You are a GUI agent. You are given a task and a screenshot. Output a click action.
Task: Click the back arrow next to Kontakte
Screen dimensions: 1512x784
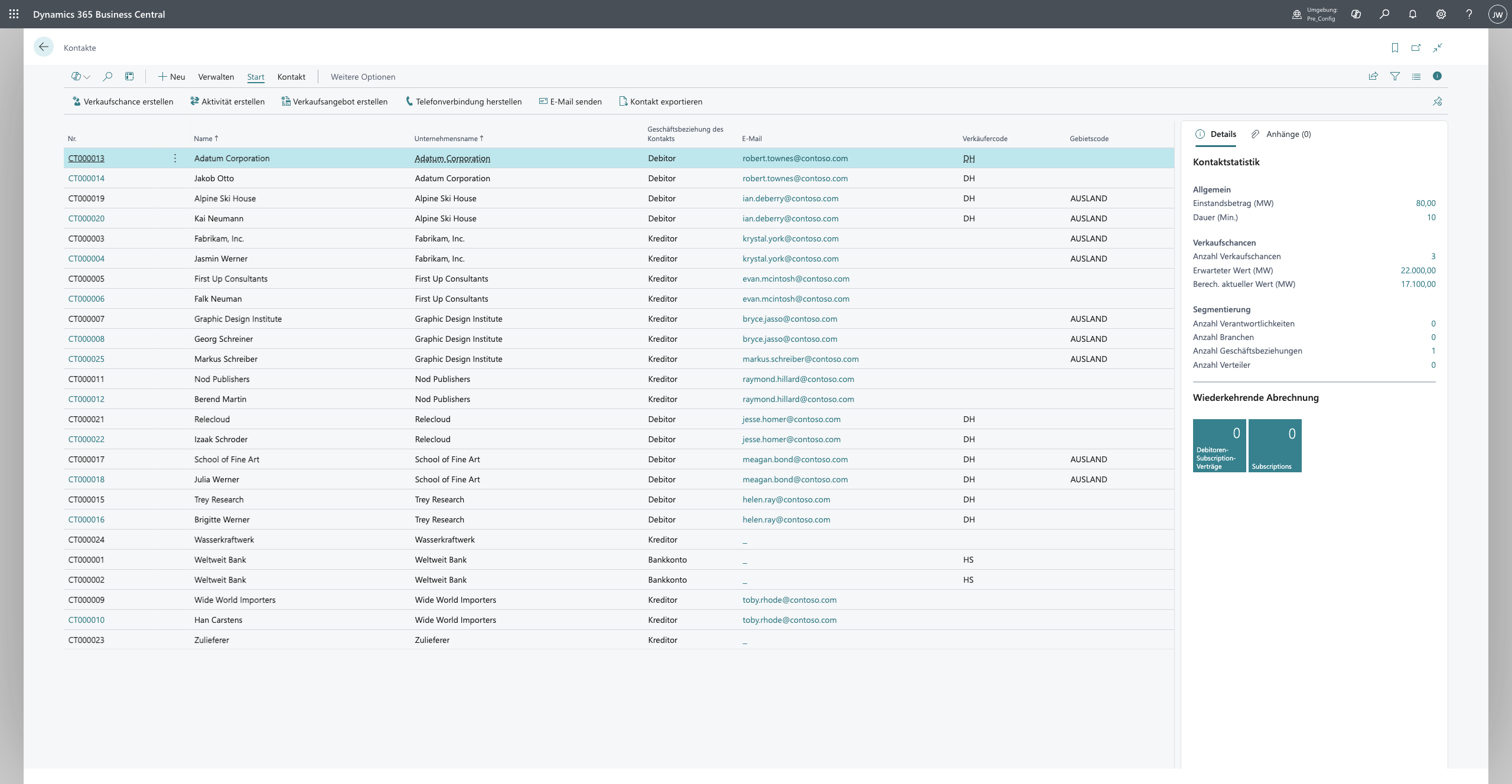pyautogui.click(x=44, y=47)
